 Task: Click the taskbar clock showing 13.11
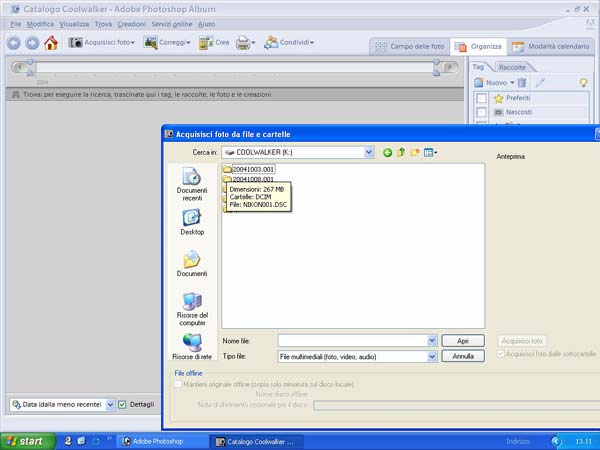click(583, 442)
